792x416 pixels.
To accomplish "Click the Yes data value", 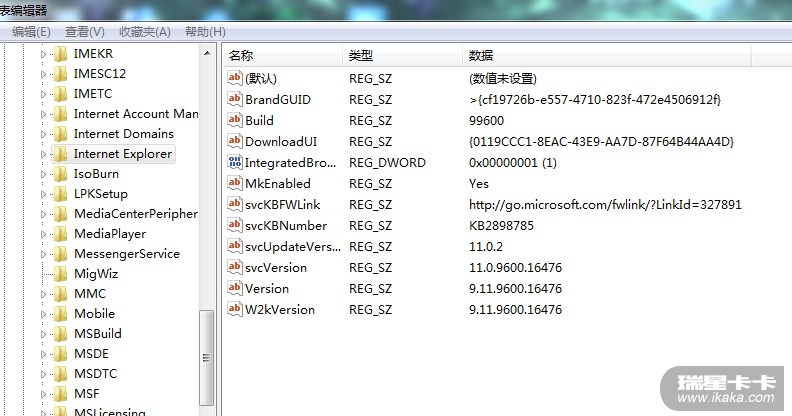I will pyautogui.click(x=479, y=184).
